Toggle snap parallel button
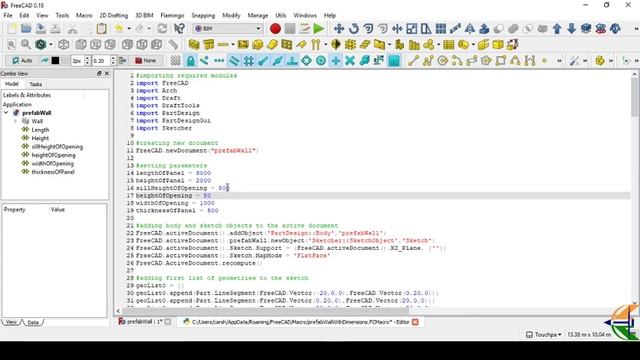This screenshot has width=640, height=360. click(x=234, y=61)
